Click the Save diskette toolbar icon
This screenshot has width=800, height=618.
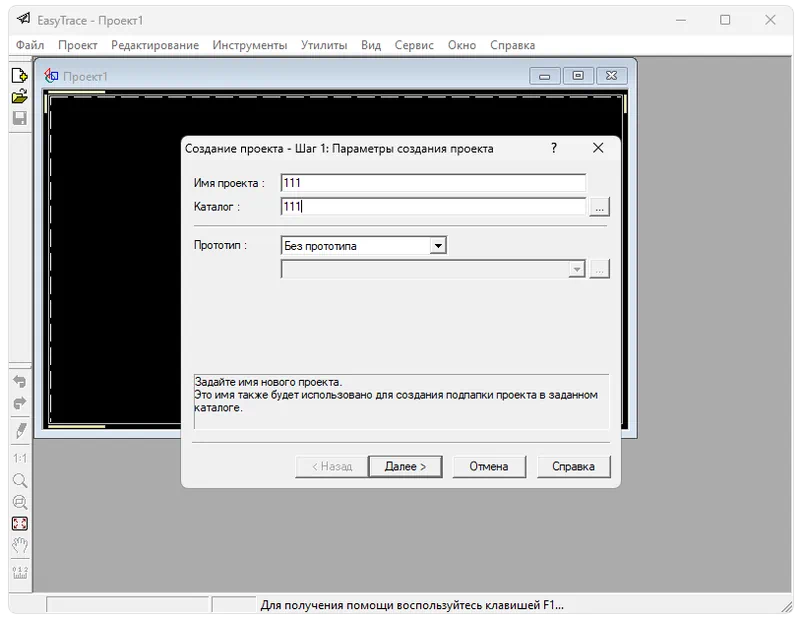pyautogui.click(x=19, y=118)
